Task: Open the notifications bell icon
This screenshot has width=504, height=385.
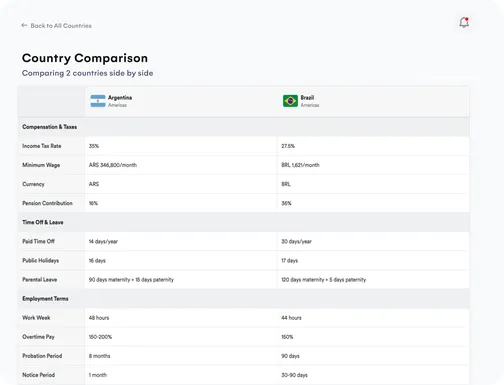Action: point(464,22)
